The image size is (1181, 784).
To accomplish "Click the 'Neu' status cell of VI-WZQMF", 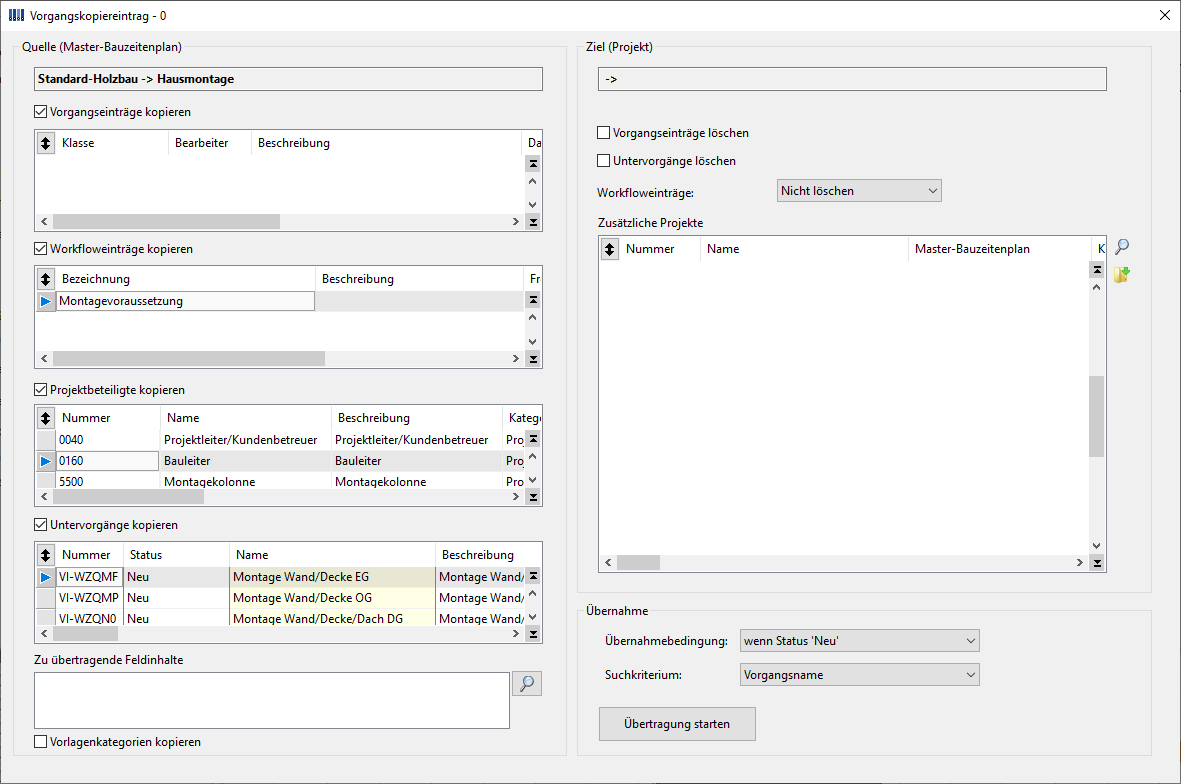I will pyautogui.click(x=176, y=577).
